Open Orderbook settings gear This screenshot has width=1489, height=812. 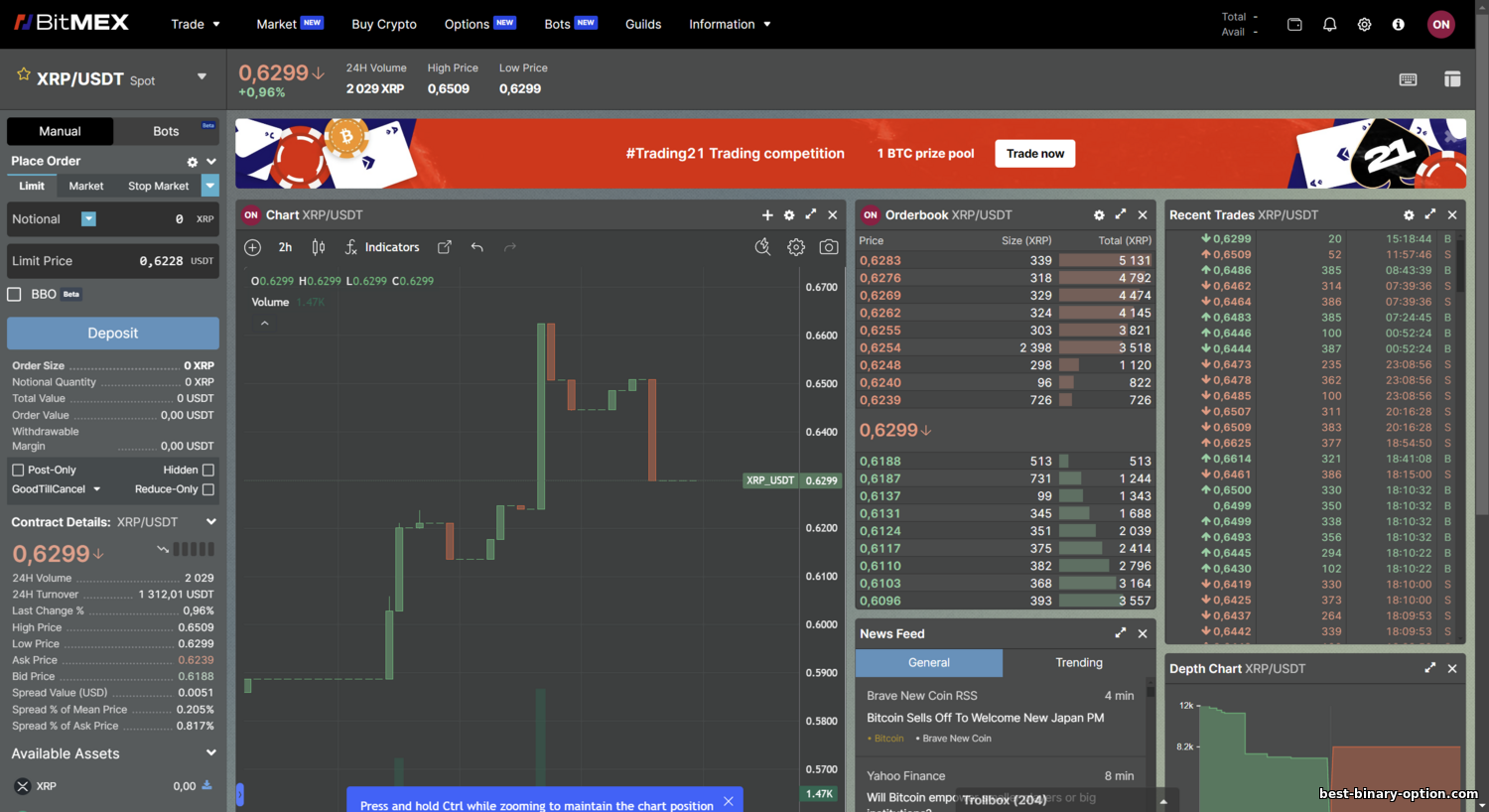pyautogui.click(x=1099, y=214)
